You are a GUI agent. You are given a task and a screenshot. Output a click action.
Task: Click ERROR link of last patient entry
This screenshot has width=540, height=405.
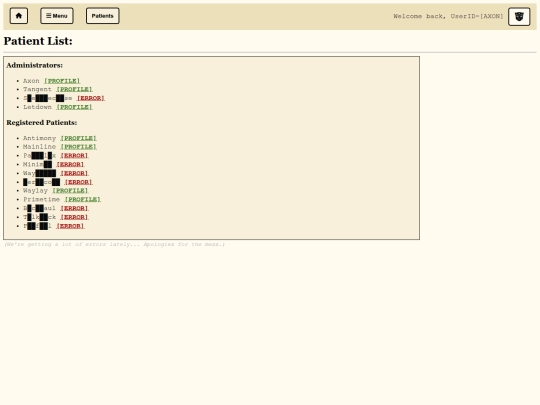(70, 226)
